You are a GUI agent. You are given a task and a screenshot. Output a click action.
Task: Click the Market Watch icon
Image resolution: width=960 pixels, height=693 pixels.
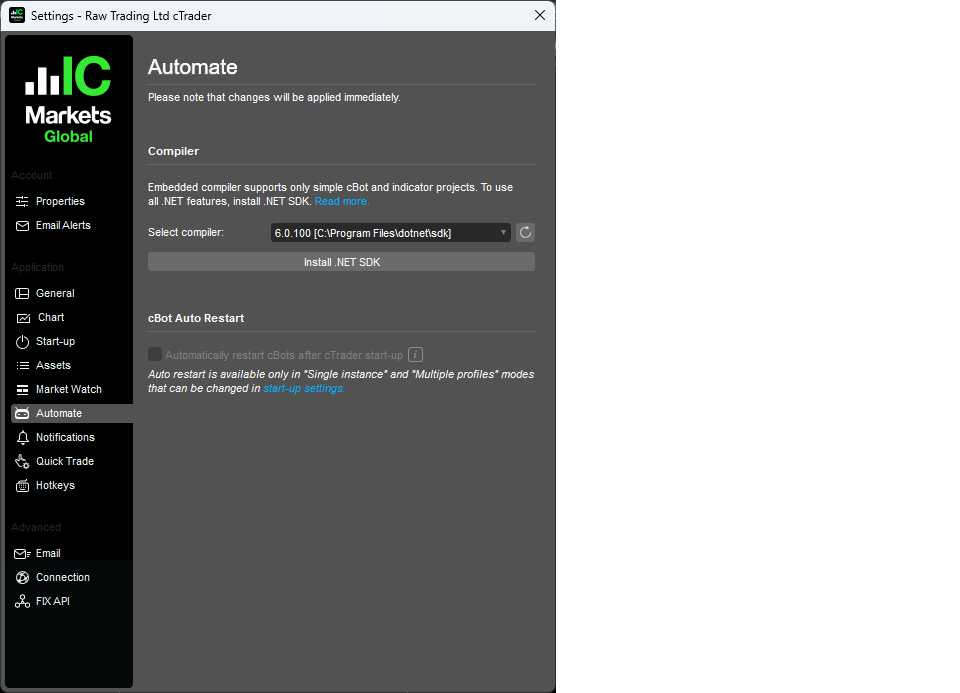[x=22, y=389]
